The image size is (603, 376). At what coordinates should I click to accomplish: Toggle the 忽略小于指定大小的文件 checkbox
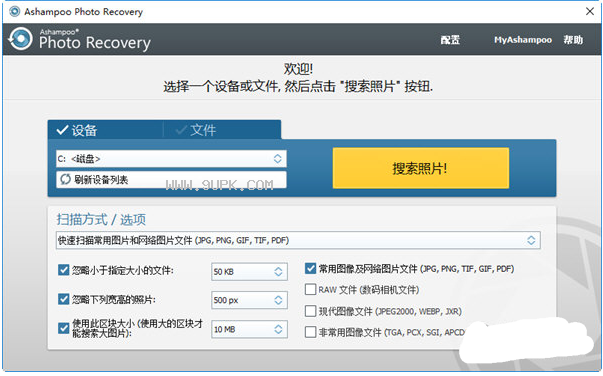(x=63, y=270)
